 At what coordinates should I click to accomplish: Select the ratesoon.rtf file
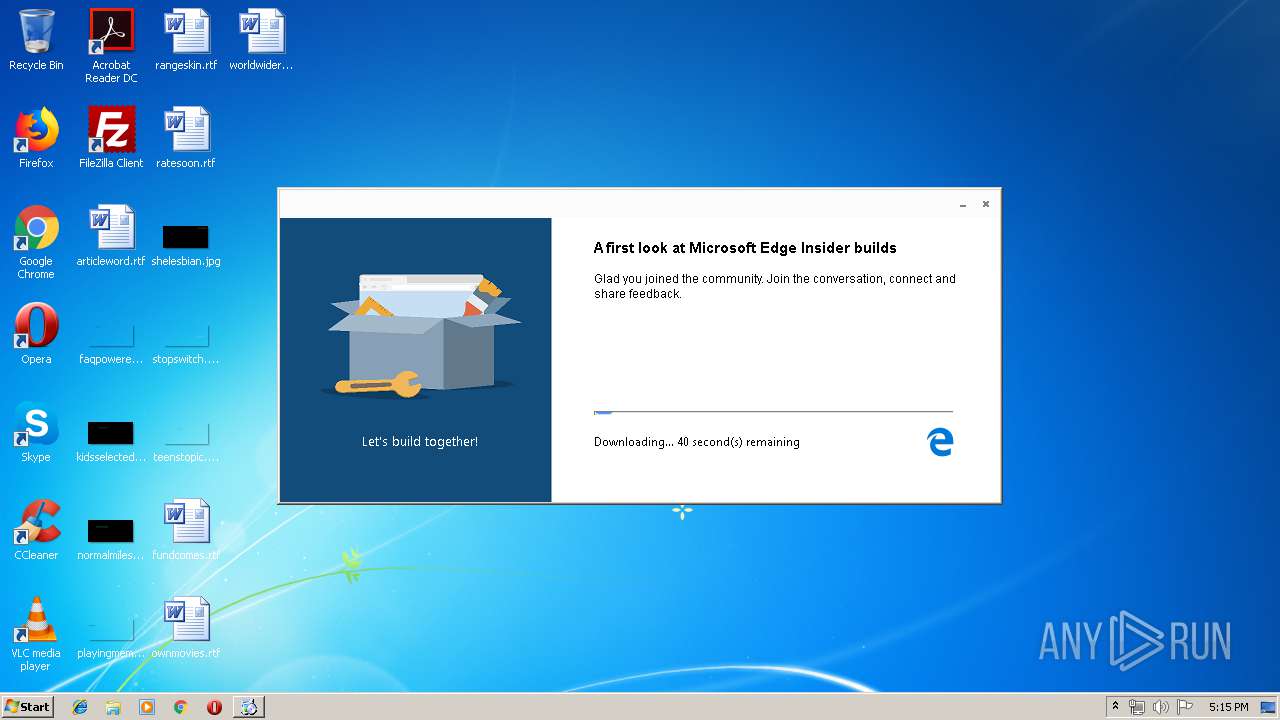[186, 138]
